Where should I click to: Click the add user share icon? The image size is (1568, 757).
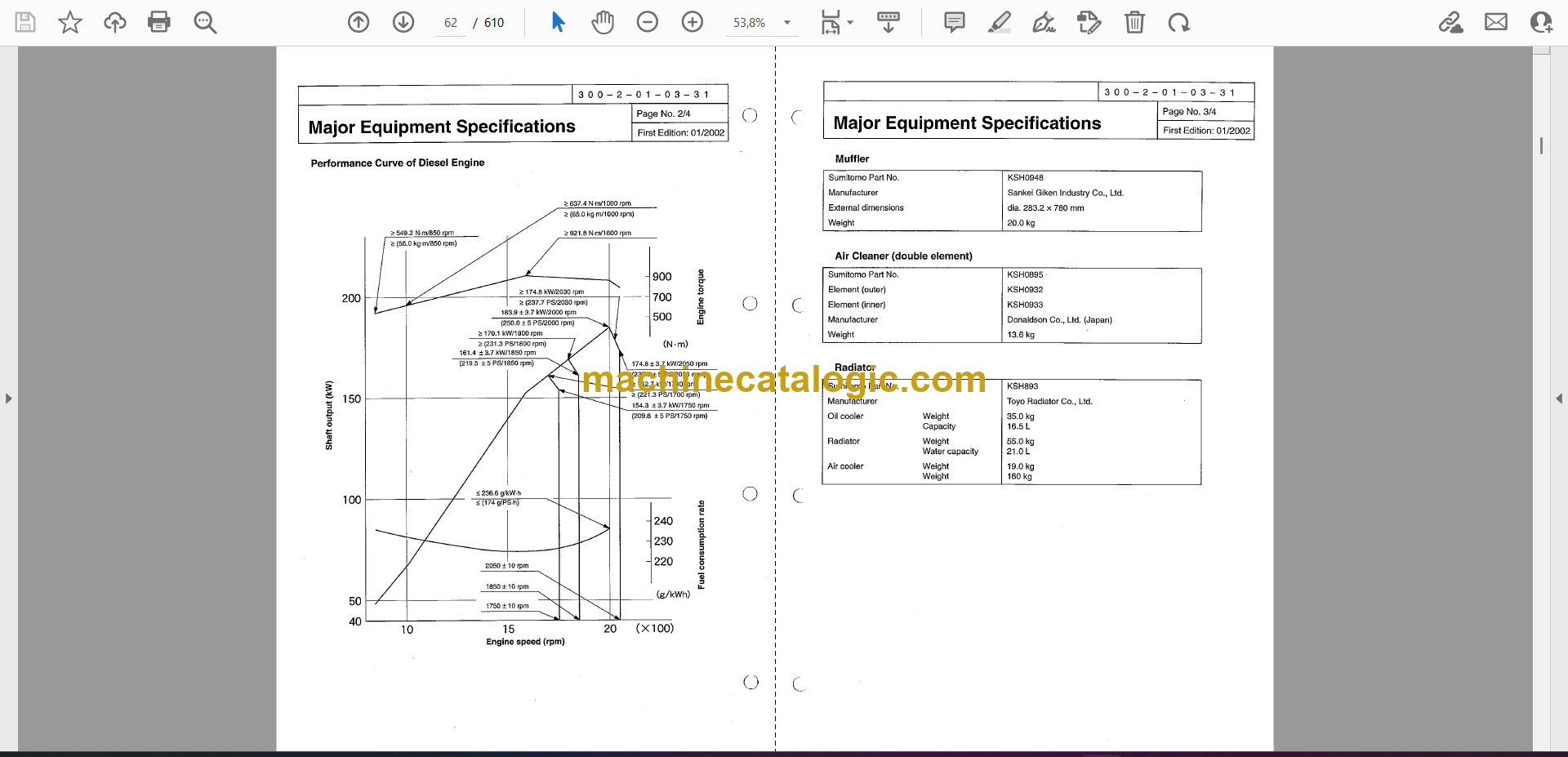[x=1541, y=22]
